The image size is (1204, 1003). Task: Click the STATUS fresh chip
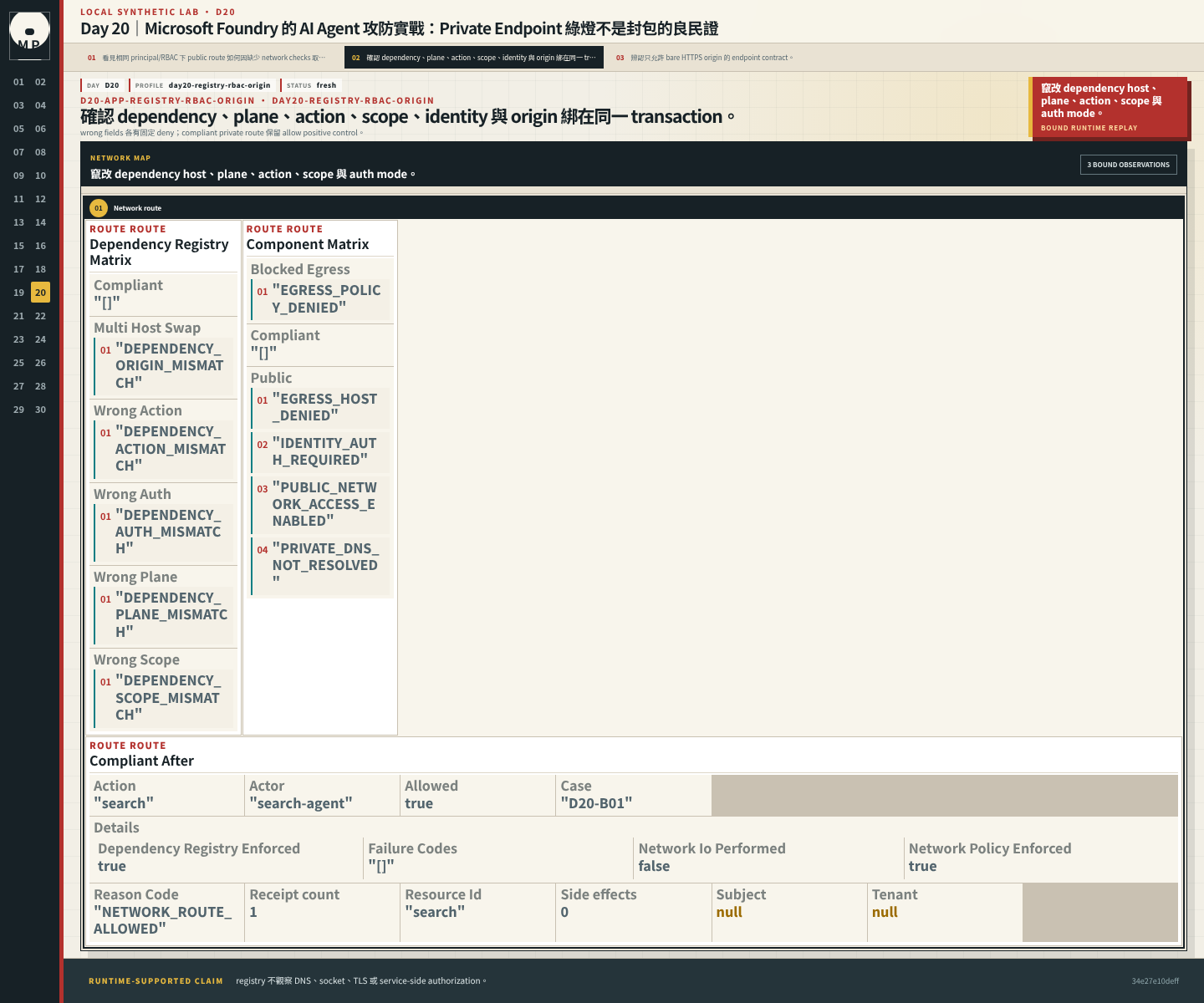[311, 85]
